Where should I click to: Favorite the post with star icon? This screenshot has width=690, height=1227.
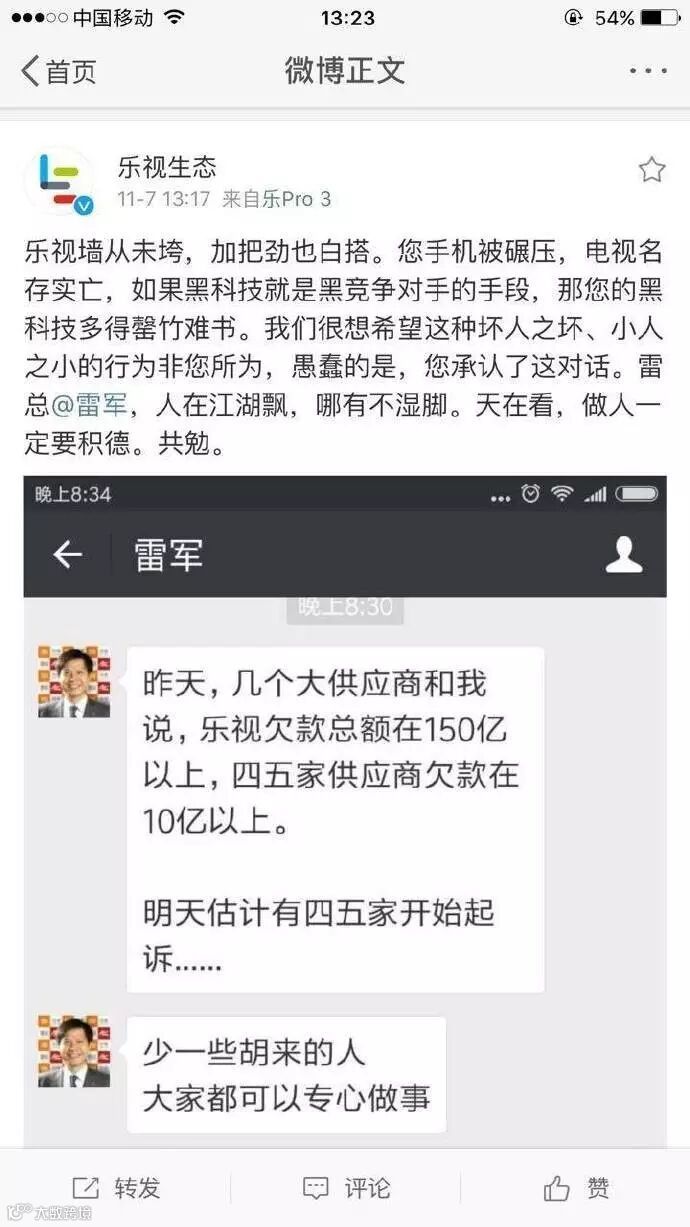(652, 169)
